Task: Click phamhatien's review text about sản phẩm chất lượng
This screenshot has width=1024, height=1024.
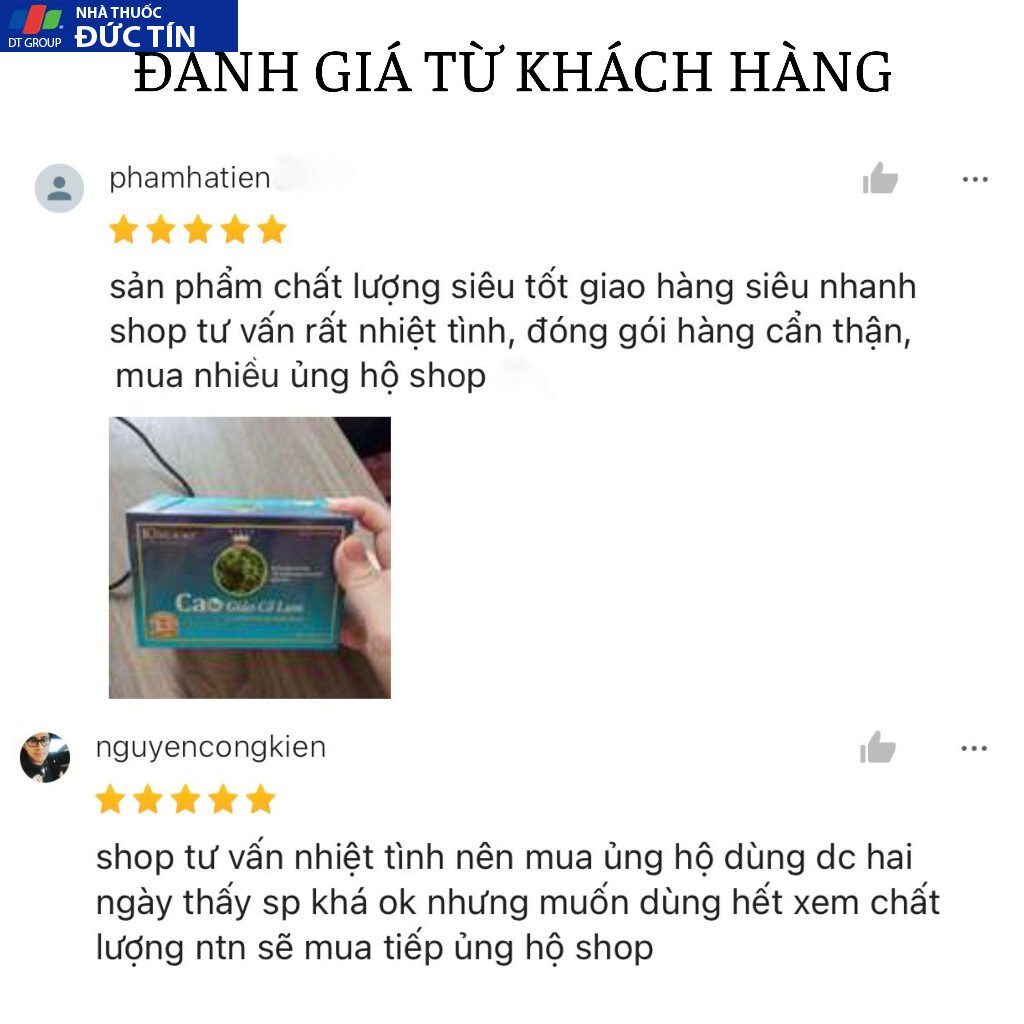Action: [x=513, y=332]
